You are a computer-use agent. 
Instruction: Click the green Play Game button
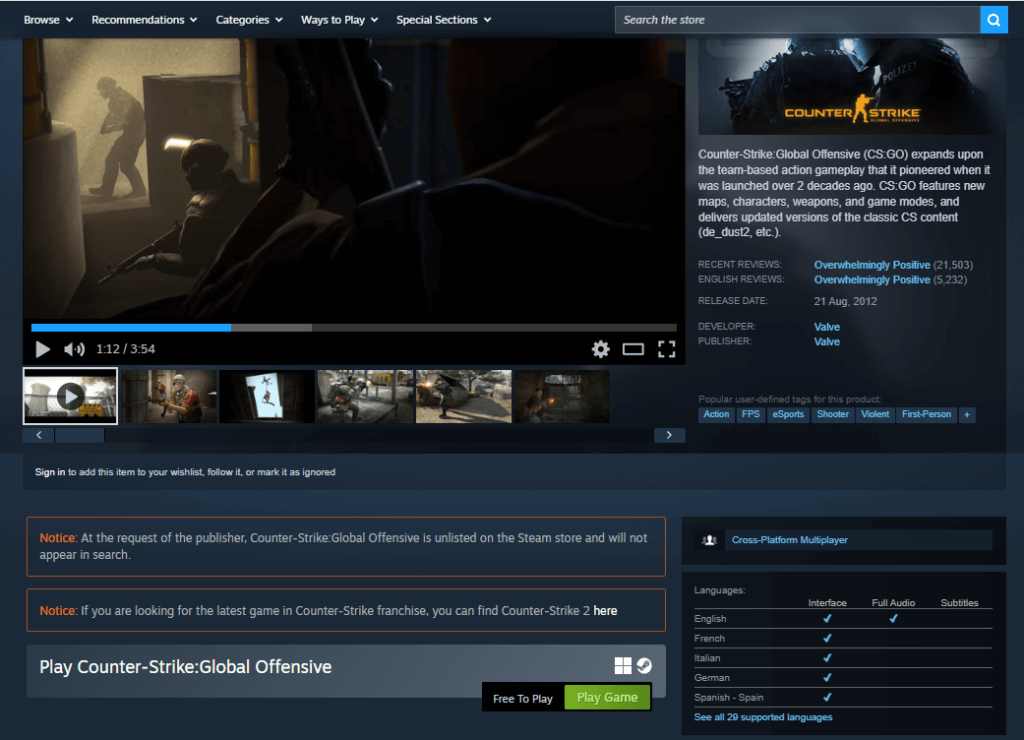607,698
